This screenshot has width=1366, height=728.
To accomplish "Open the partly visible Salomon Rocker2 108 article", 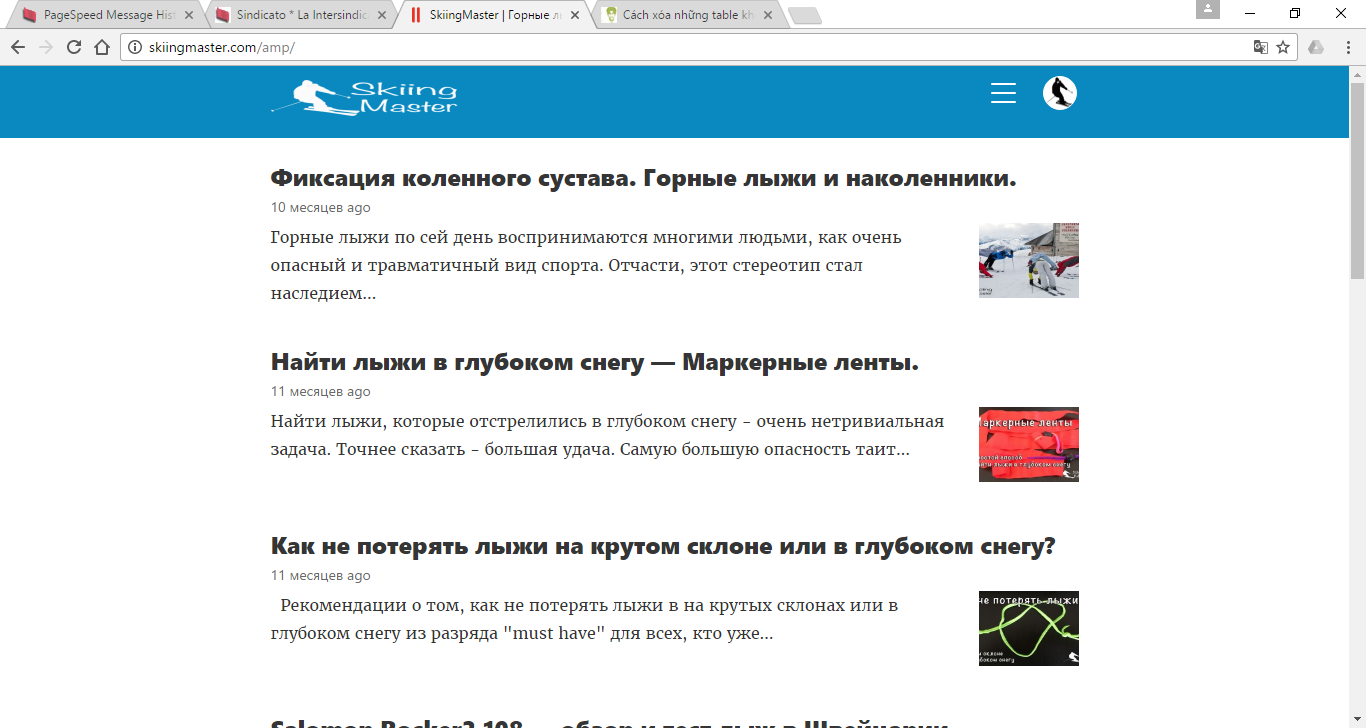I will click(x=609, y=722).
